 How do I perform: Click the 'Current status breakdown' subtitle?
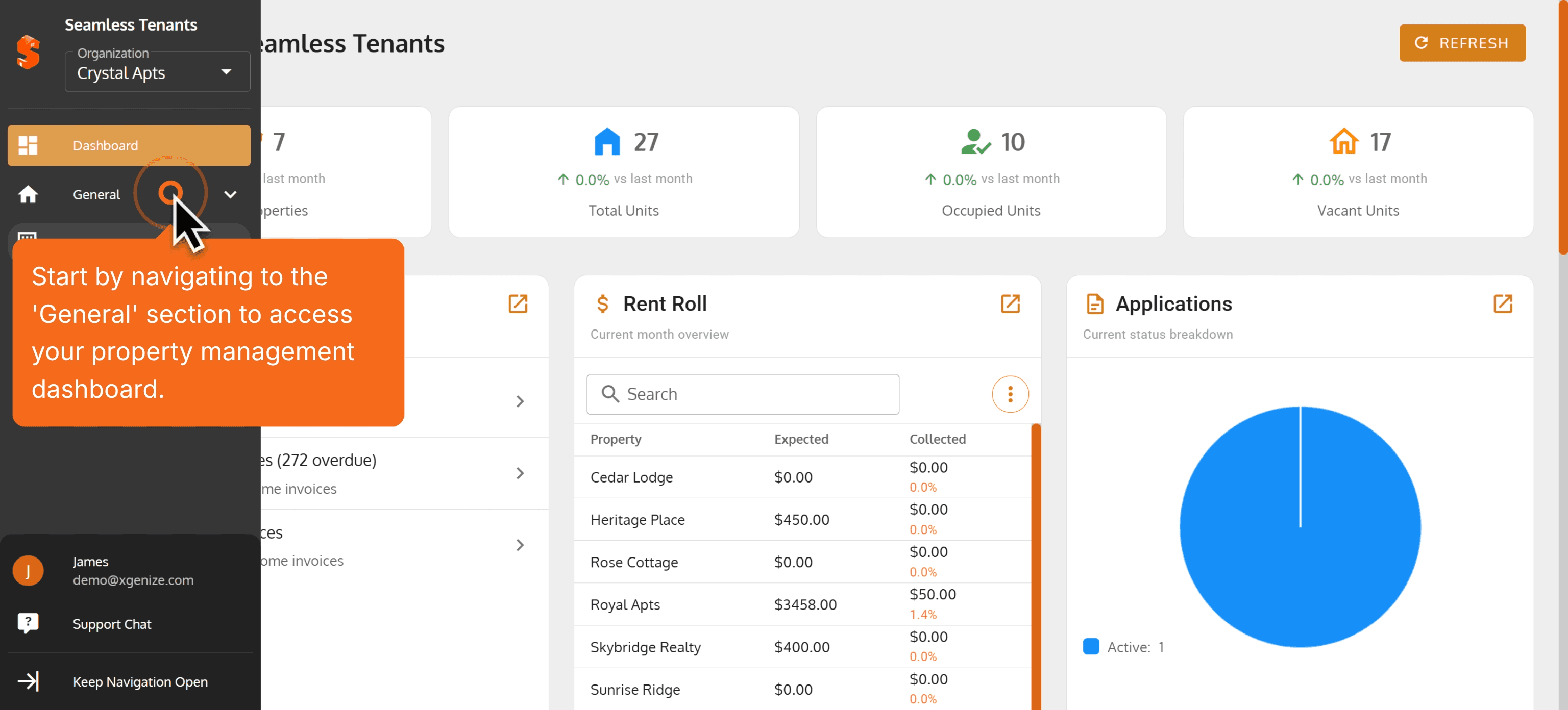click(1158, 335)
